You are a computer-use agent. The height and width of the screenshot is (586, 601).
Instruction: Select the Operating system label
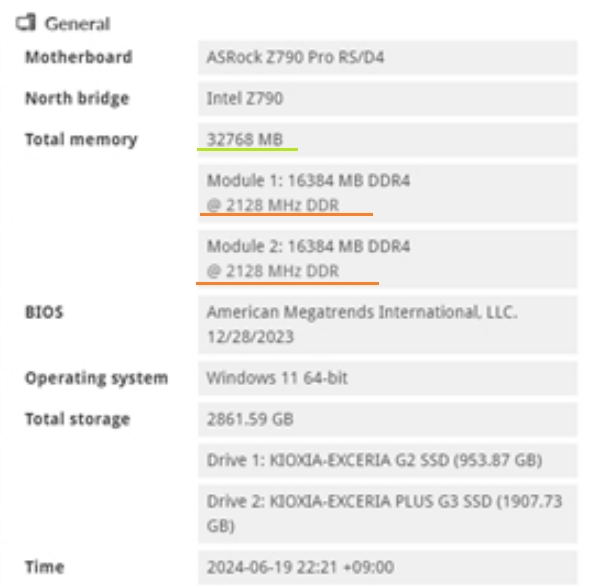96,379
